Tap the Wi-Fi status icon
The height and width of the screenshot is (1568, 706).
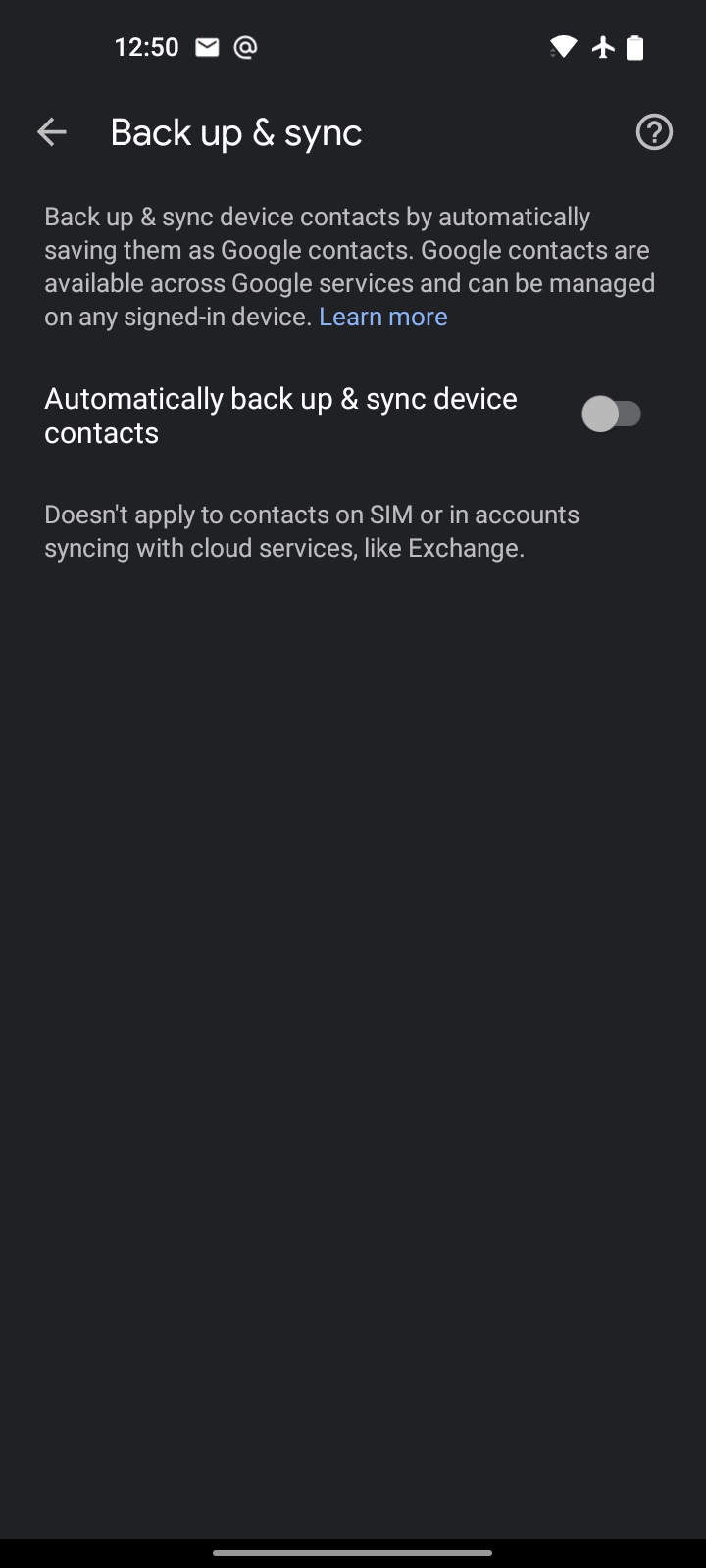point(563,47)
